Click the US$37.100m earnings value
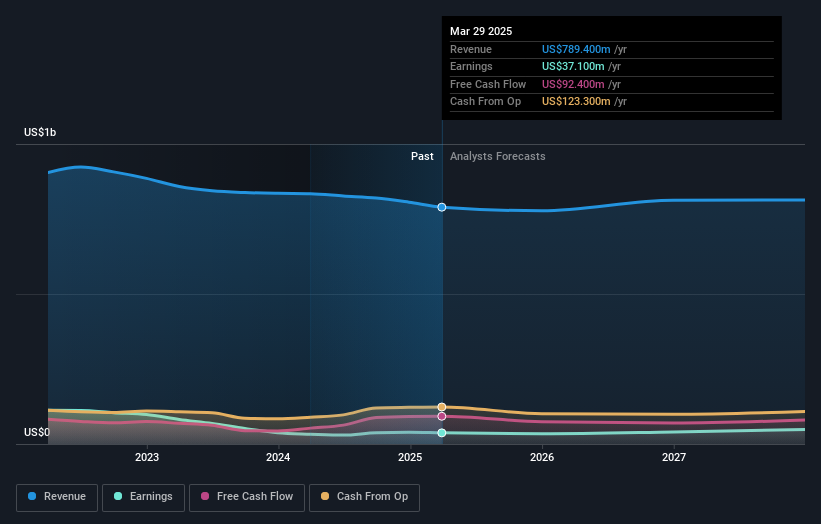Image resolution: width=821 pixels, height=524 pixels. point(573,66)
